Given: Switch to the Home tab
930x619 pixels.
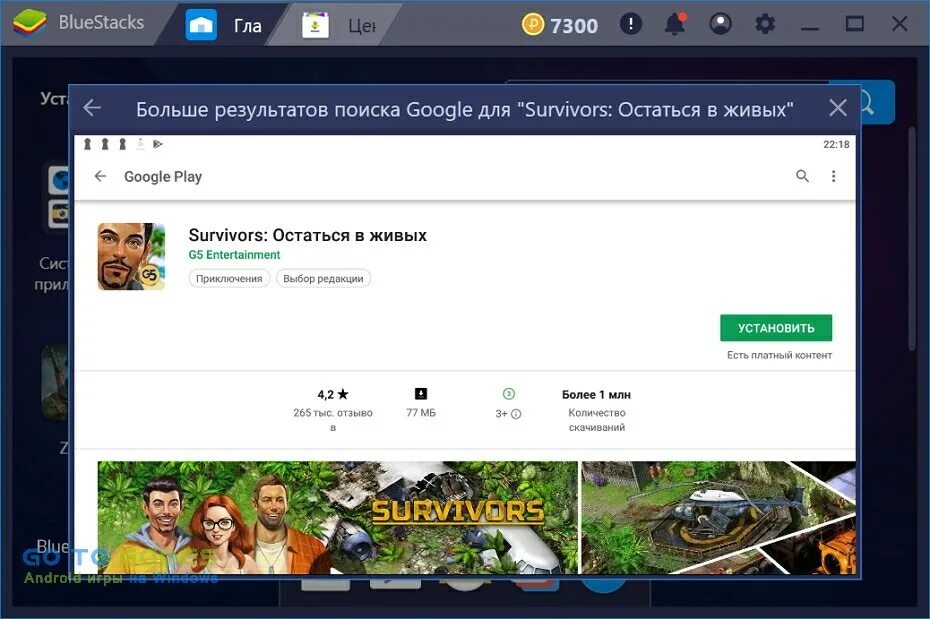Looking at the screenshot, I should click(x=225, y=25).
